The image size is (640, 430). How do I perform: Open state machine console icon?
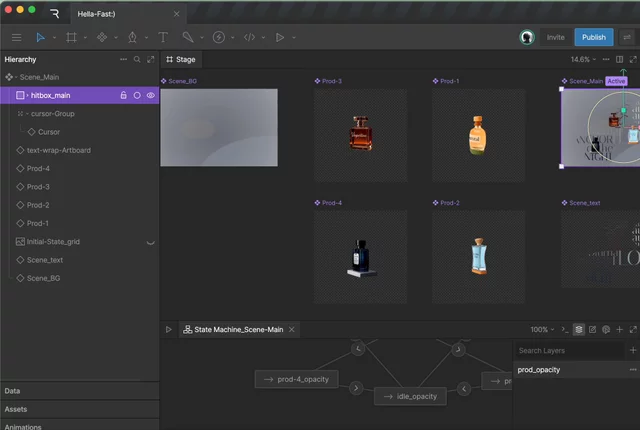coord(564,330)
